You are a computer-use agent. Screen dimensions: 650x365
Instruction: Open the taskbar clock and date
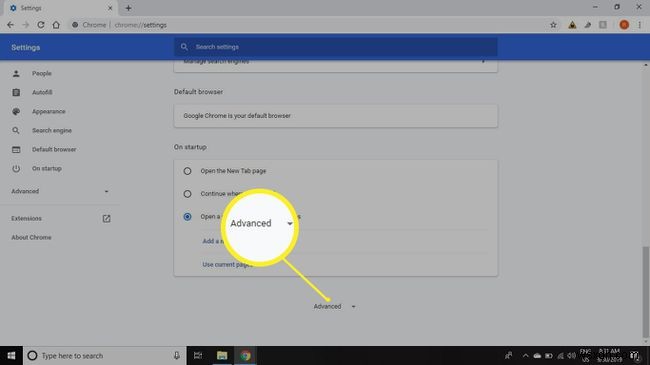[x=609, y=355]
